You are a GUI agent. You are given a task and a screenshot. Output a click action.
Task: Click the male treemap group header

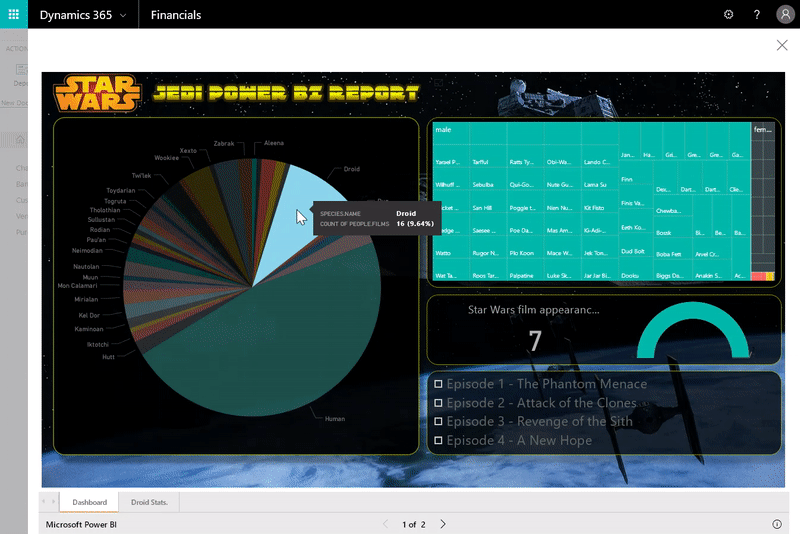pyautogui.click(x=443, y=130)
